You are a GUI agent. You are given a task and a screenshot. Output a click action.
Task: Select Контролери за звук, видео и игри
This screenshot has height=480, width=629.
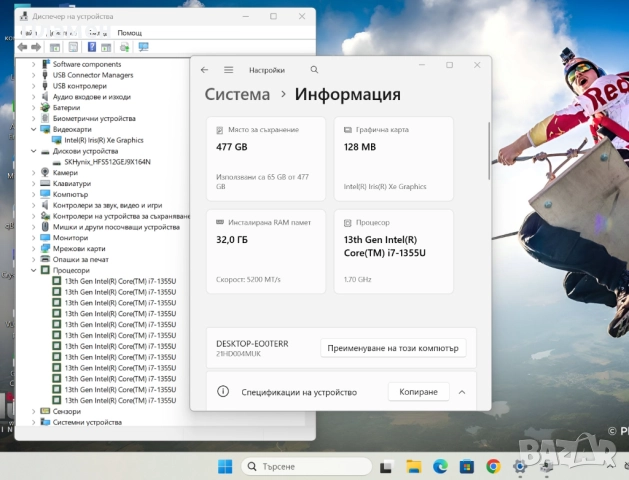tap(108, 205)
